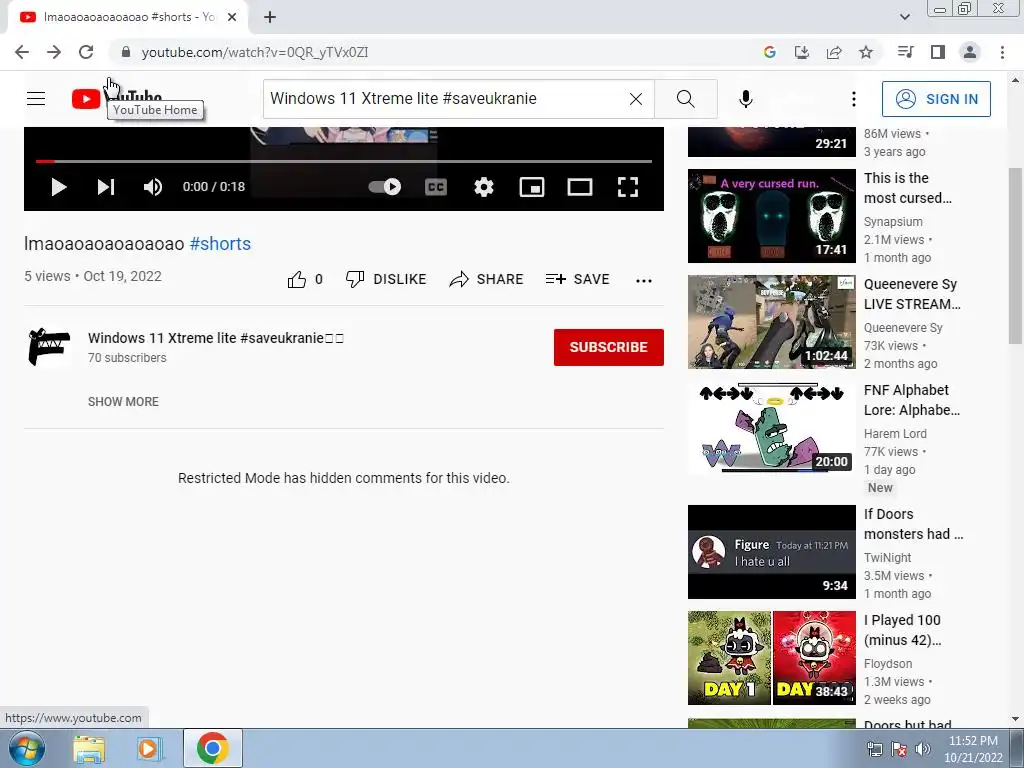Click the Chrome icon on the taskbar
The image size is (1024, 768).
212,748
